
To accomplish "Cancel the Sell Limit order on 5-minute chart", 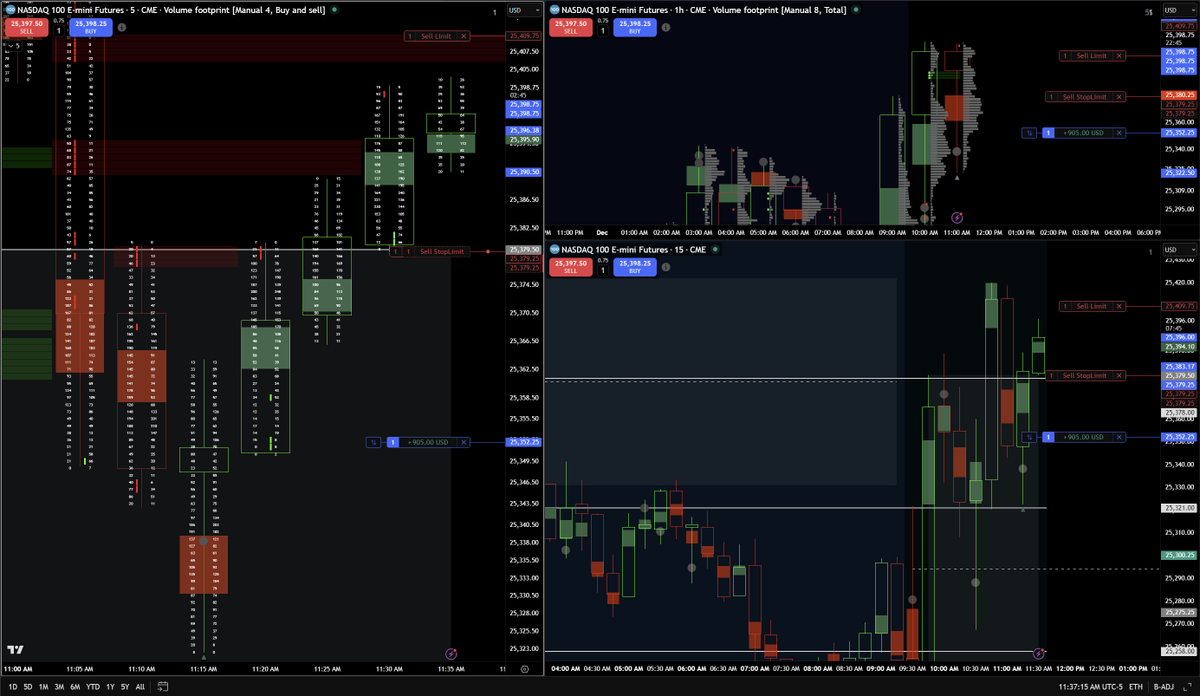I will 464,36.
